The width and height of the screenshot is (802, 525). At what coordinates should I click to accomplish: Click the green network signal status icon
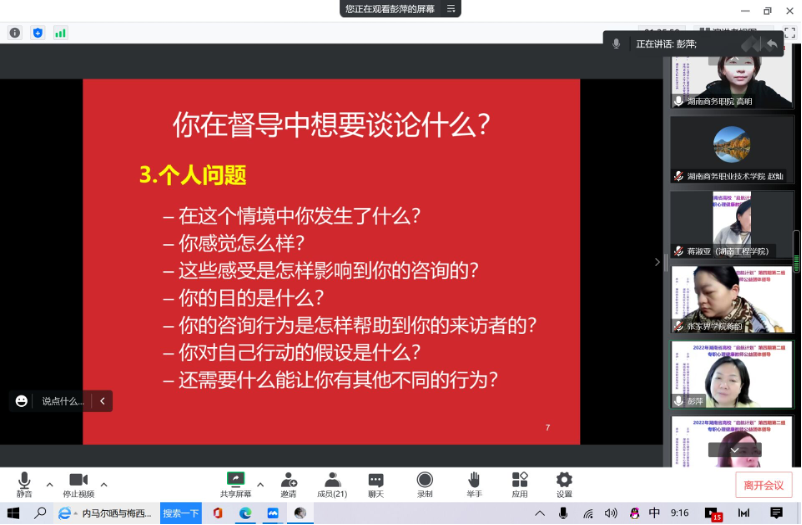[61, 33]
